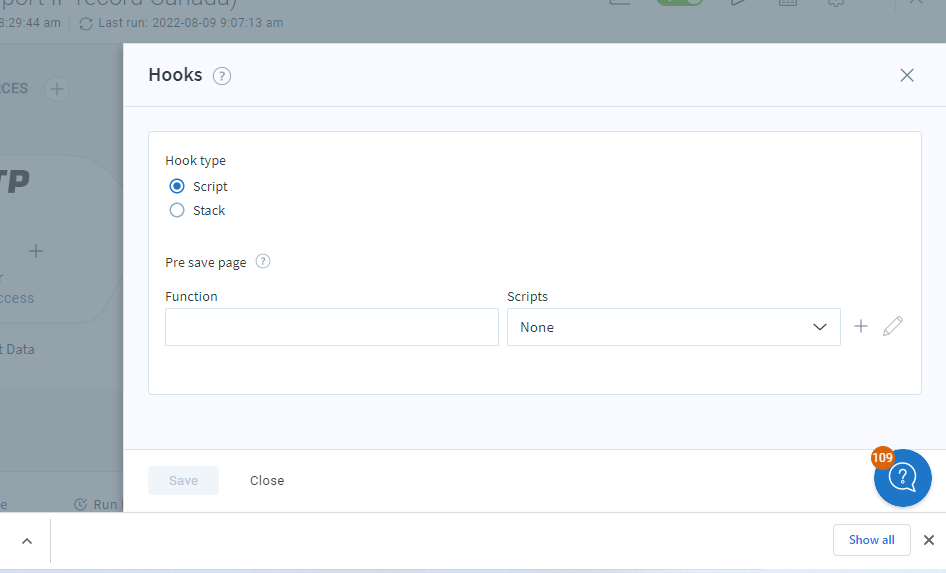Click the Hook type label
The image size is (946, 573).
(195, 160)
